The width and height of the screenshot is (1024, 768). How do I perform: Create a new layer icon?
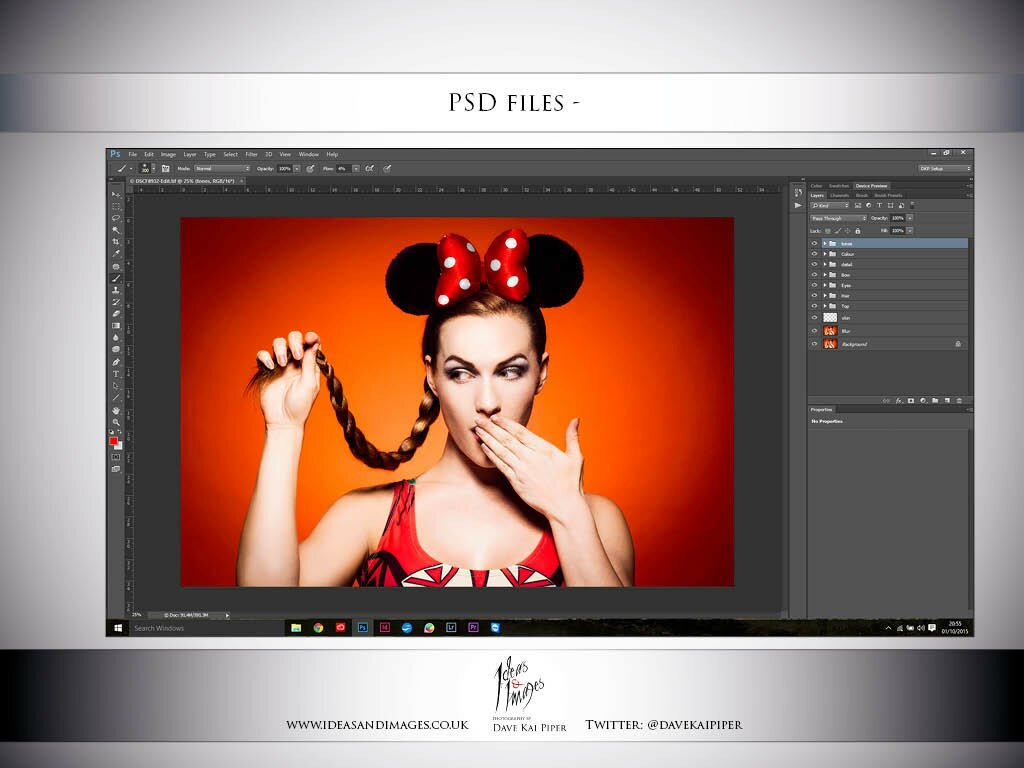(947, 400)
